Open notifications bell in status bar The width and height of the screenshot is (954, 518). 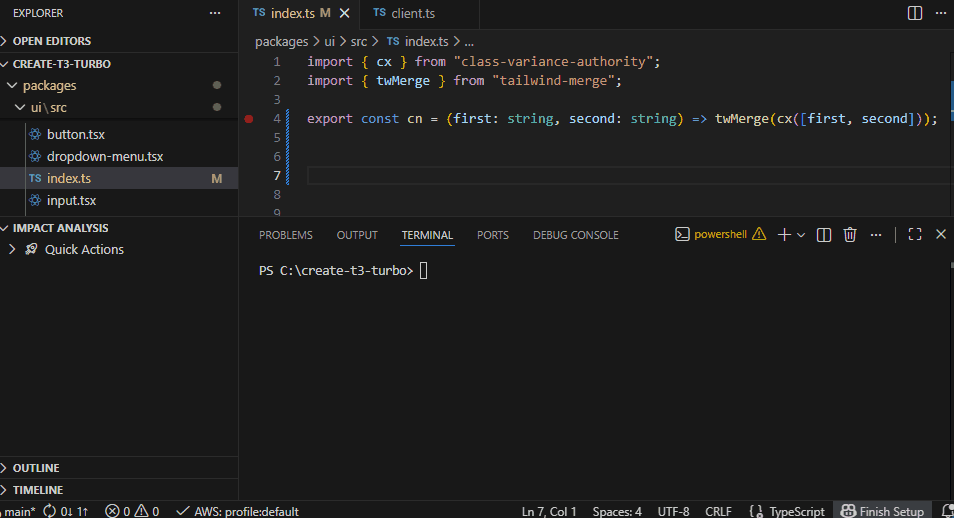pyautogui.click(x=947, y=511)
